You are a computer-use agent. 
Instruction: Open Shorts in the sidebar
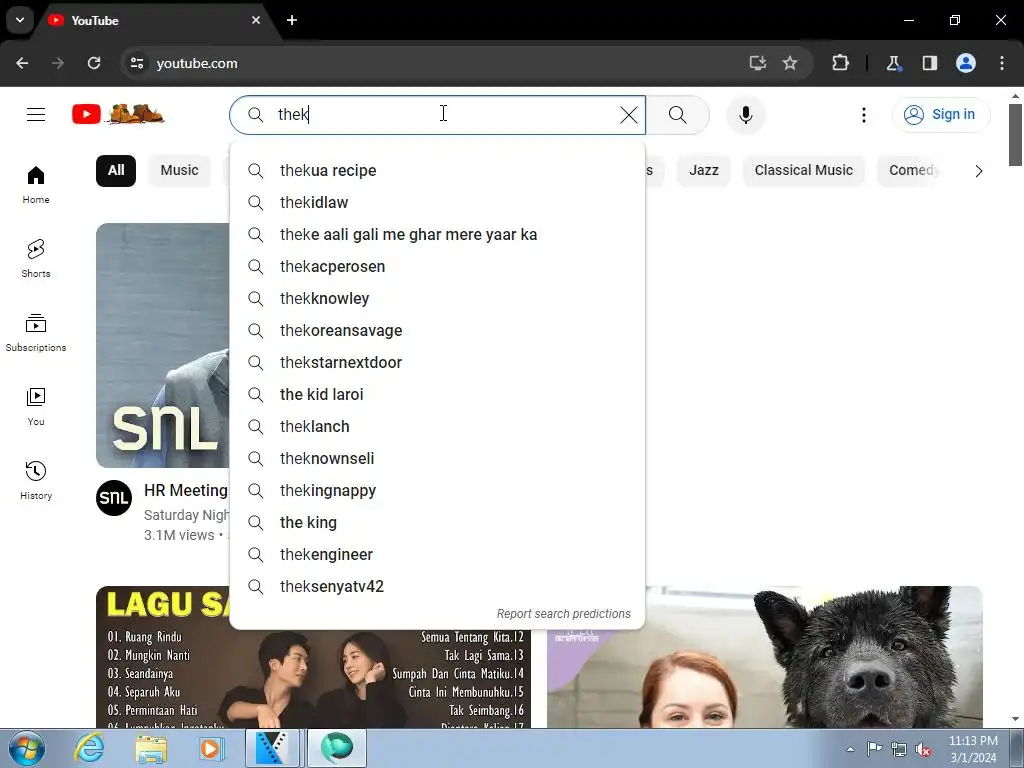(x=36, y=259)
